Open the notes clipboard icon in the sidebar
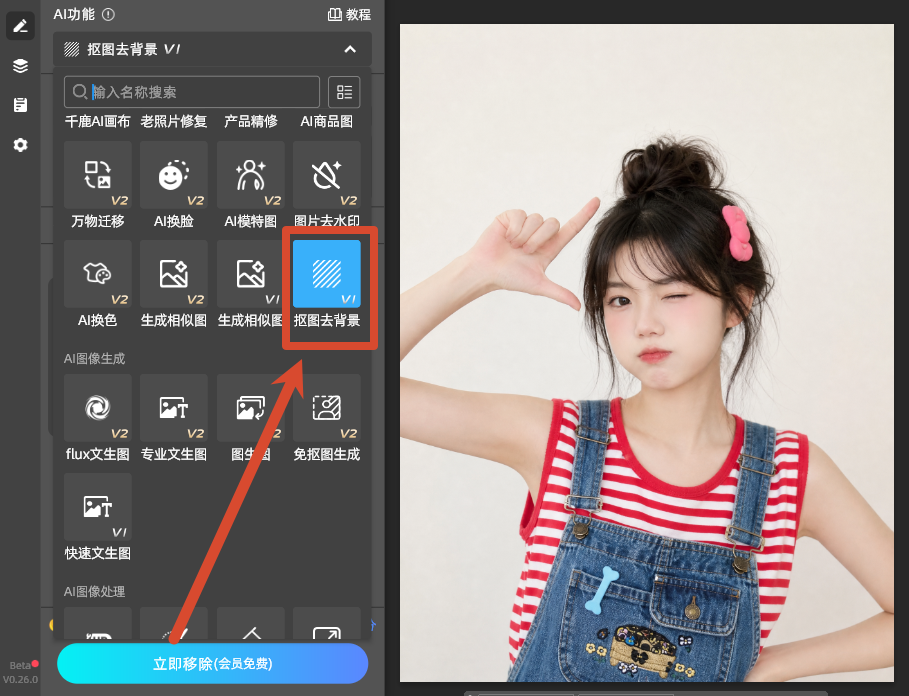 [x=20, y=105]
